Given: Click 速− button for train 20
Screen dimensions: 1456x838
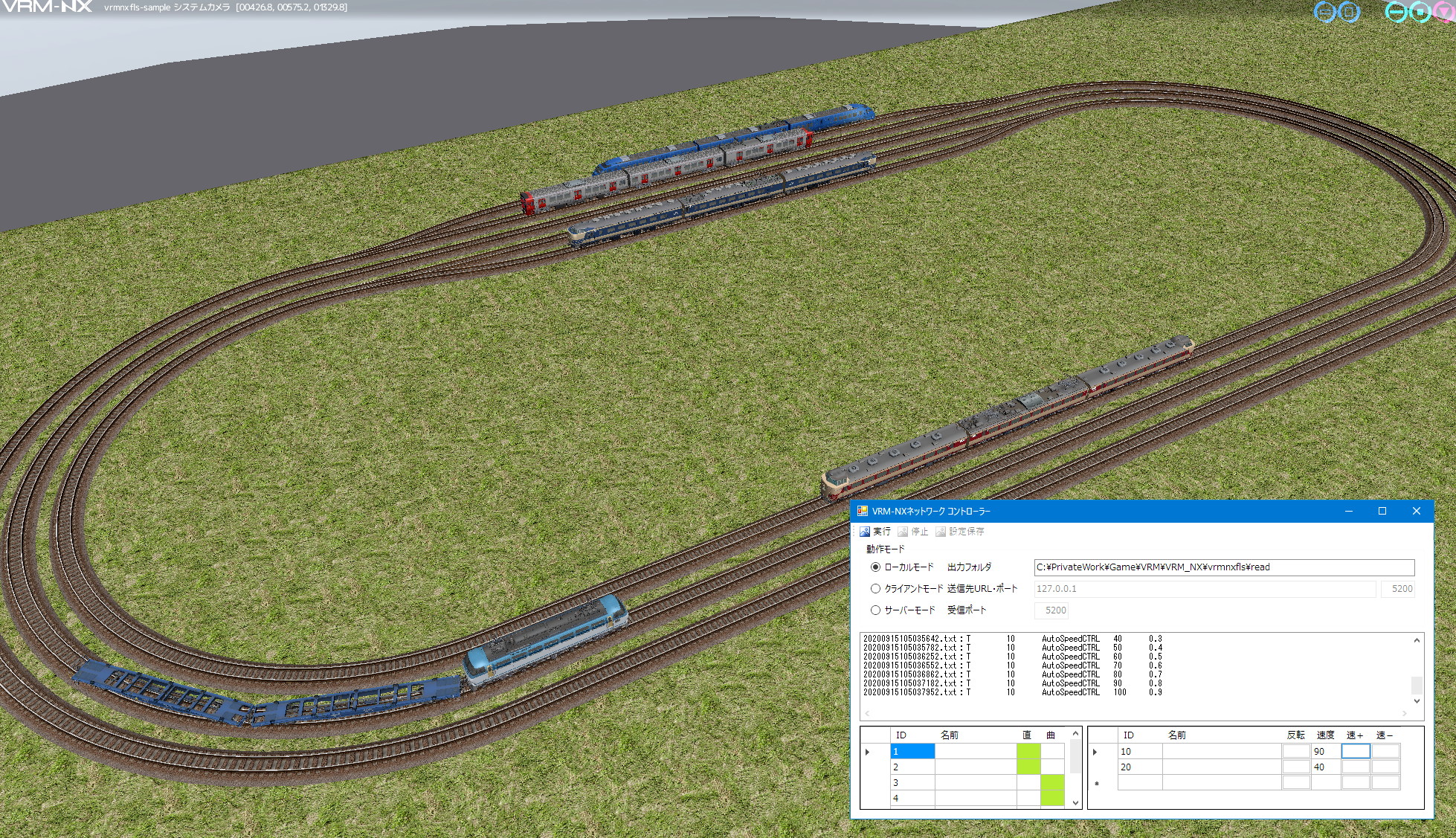Looking at the screenshot, I should (x=1385, y=767).
